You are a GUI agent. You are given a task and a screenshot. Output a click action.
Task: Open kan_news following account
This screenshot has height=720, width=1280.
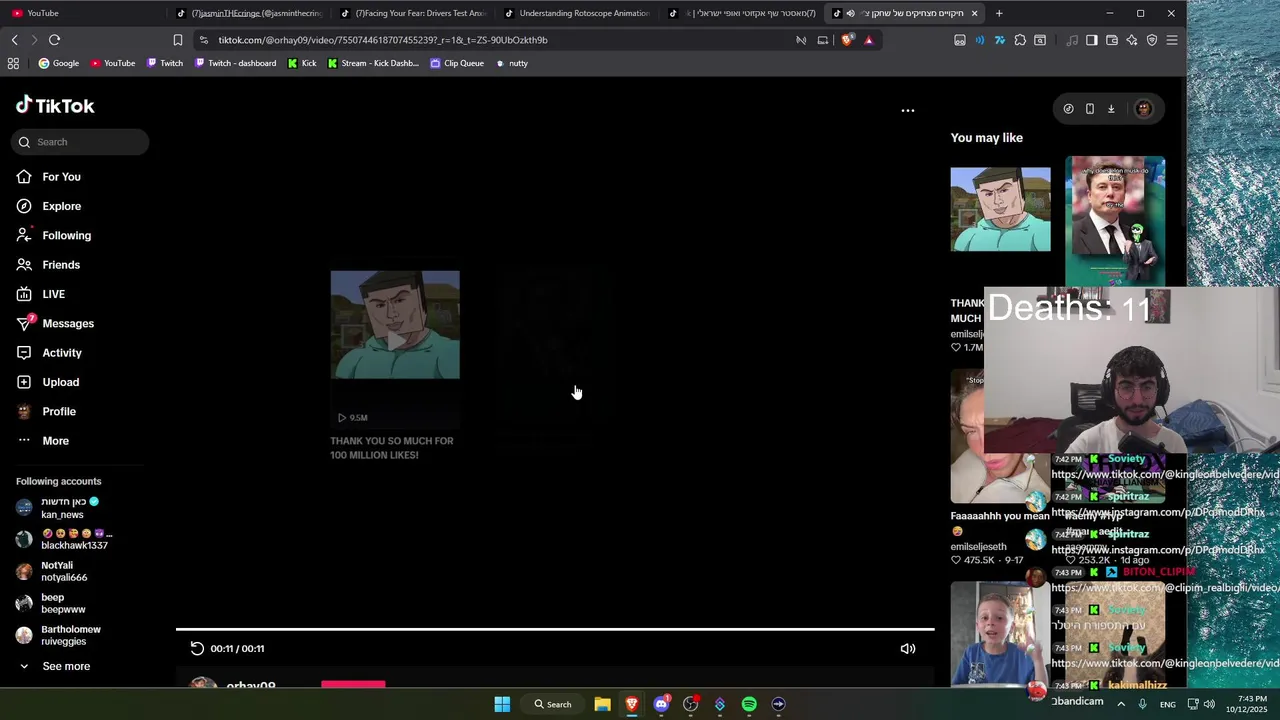60,508
